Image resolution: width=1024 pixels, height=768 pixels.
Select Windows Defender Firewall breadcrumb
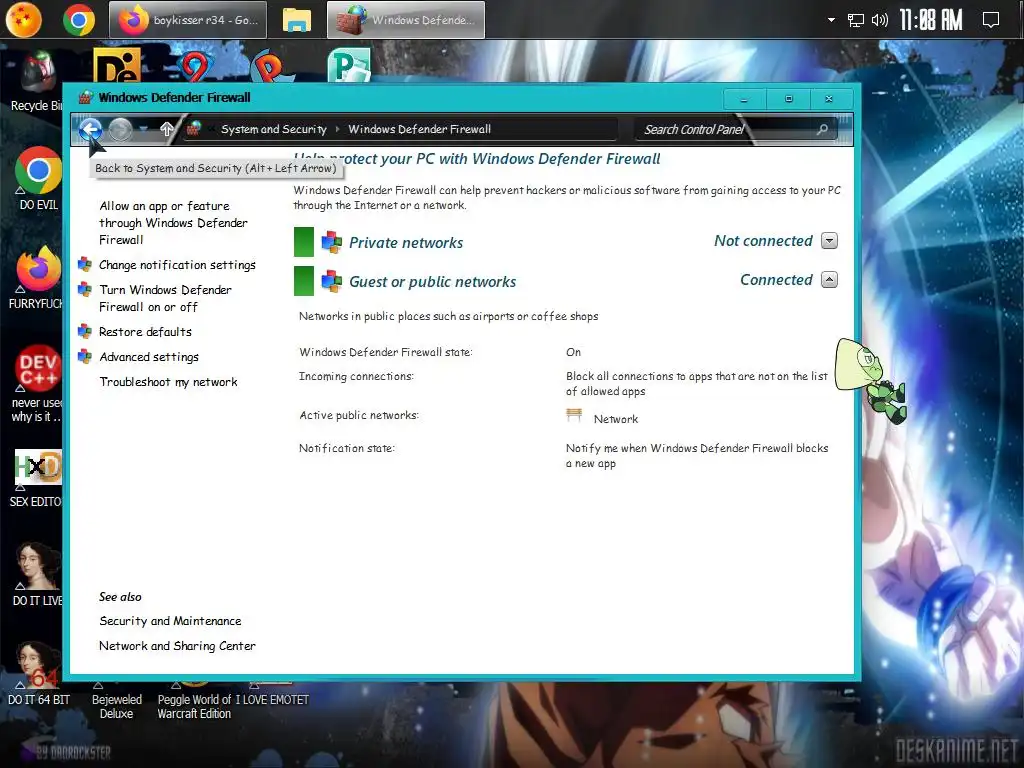click(419, 129)
